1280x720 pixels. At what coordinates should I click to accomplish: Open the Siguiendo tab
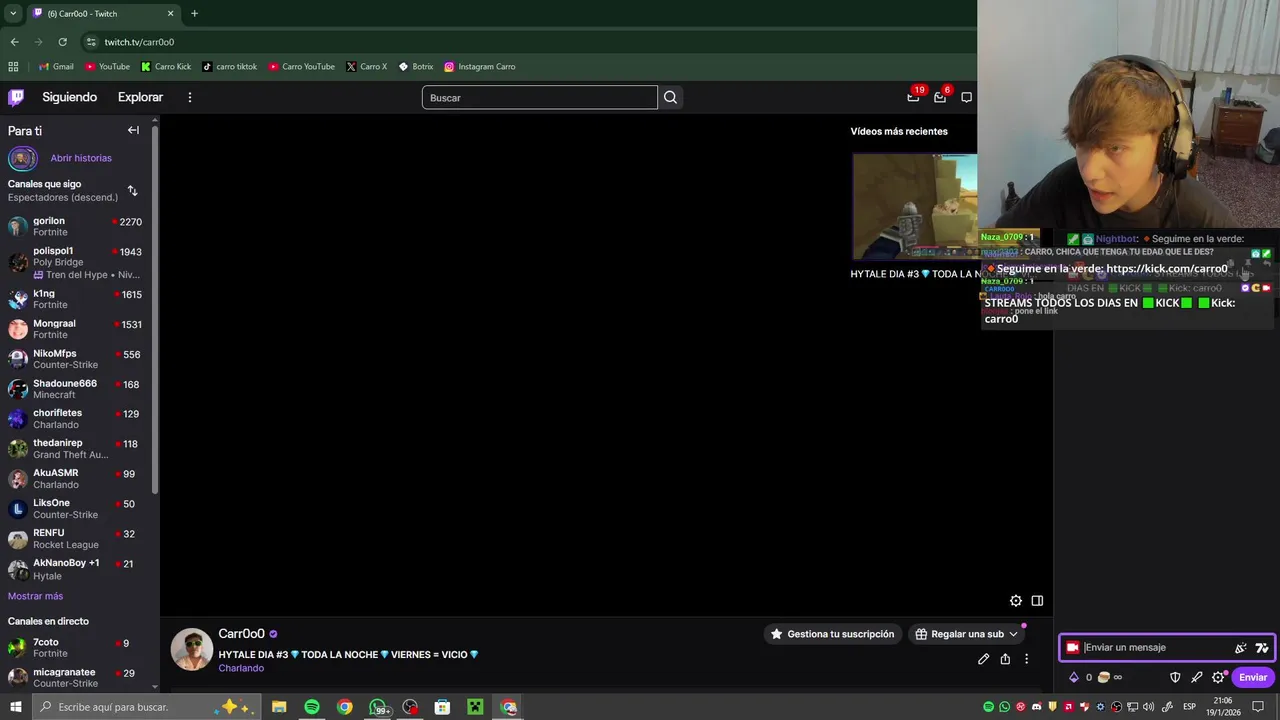click(x=69, y=97)
